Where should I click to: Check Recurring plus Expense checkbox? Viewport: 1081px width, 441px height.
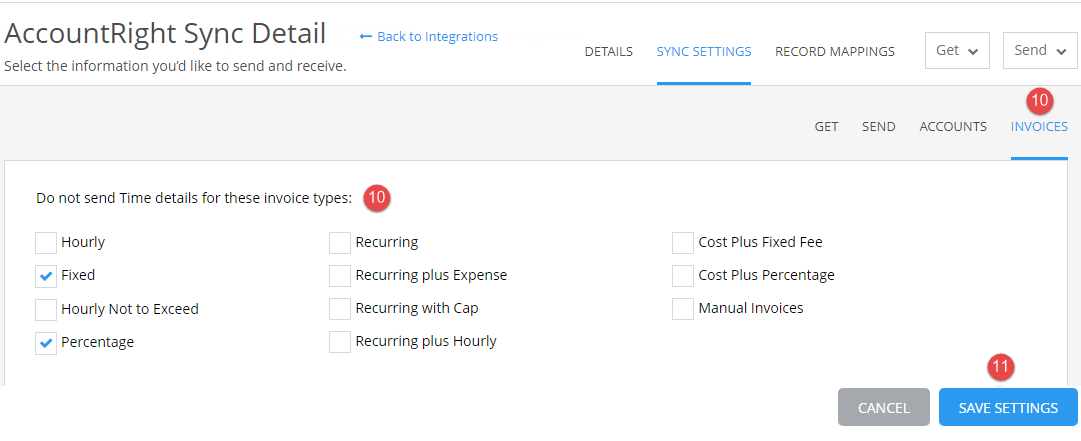340,276
